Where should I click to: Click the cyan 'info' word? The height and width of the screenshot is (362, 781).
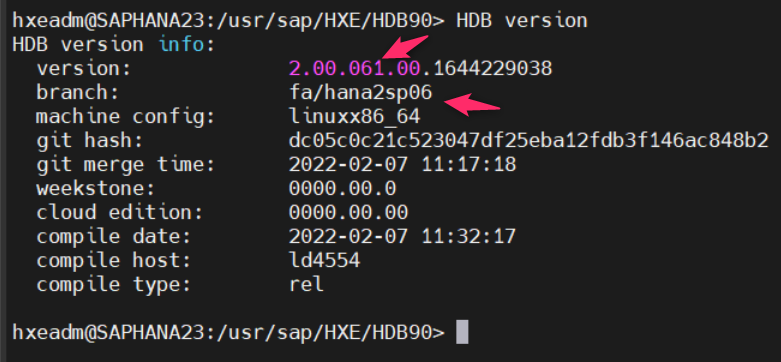pos(181,44)
